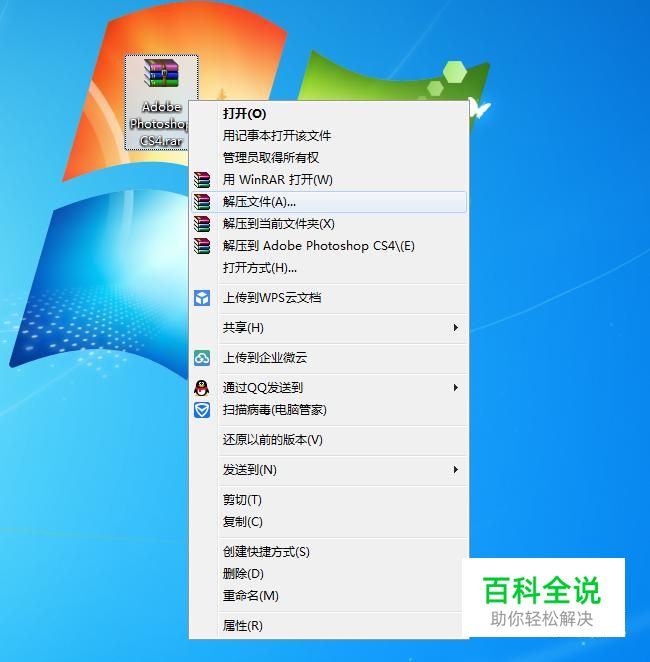Image resolution: width=650 pixels, height=662 pixels.
Task: Click the 发送到(N) menu label
Action: (x=250, y=469)
